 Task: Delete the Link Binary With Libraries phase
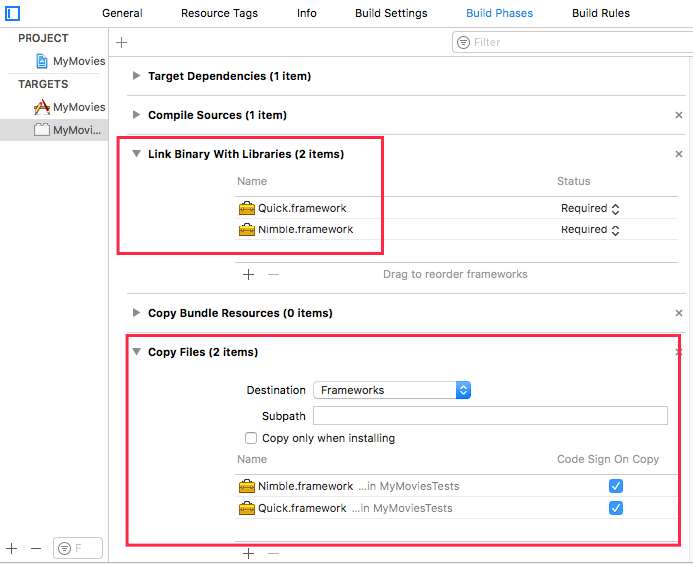[x=679, y=154]
